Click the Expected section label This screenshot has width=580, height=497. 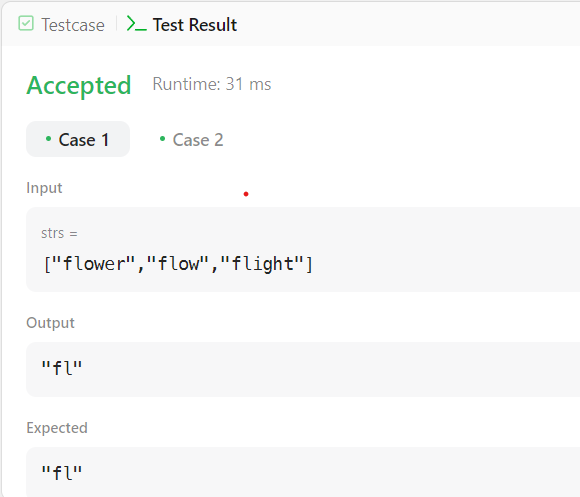pos(57,428)
